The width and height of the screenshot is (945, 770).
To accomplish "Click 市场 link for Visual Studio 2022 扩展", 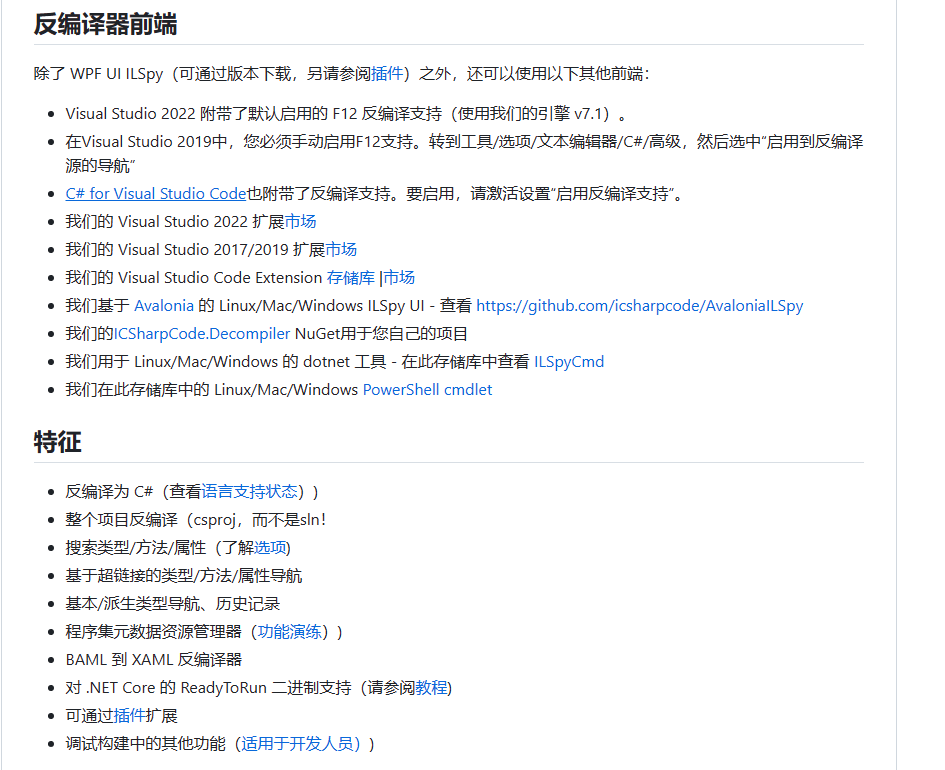I will pos(300,222).
